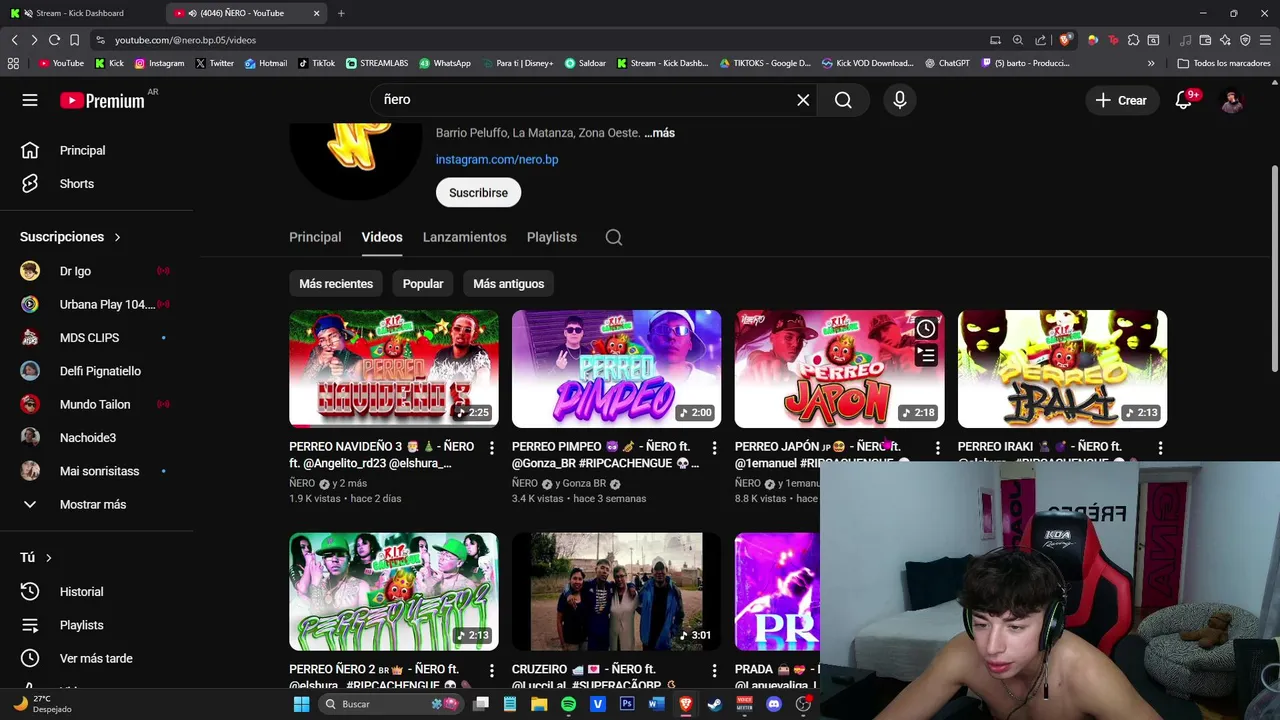Switch to Principal channel tab

pos(315,237)
